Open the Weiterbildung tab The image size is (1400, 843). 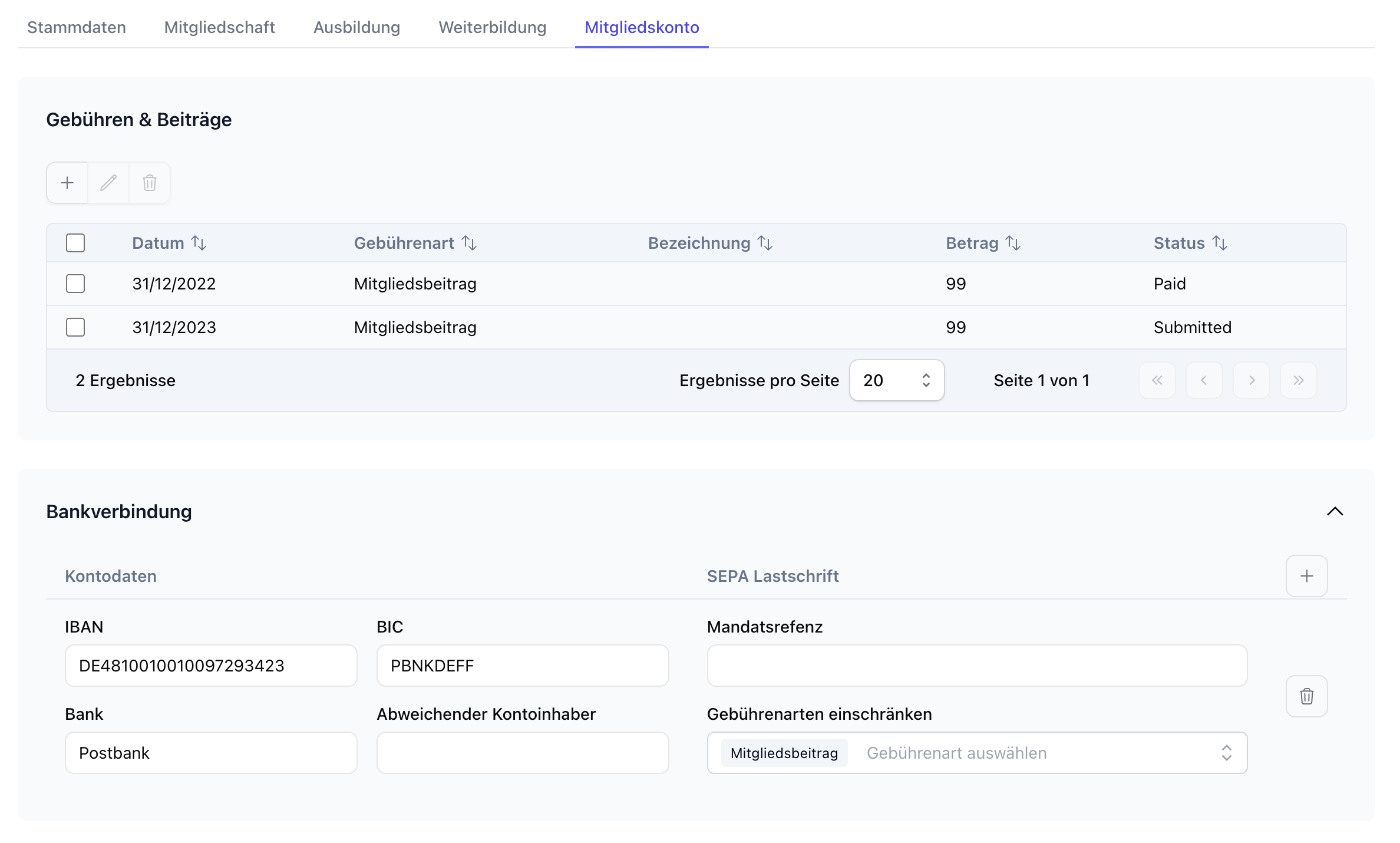pyautogui.click(x=492, y=27)
